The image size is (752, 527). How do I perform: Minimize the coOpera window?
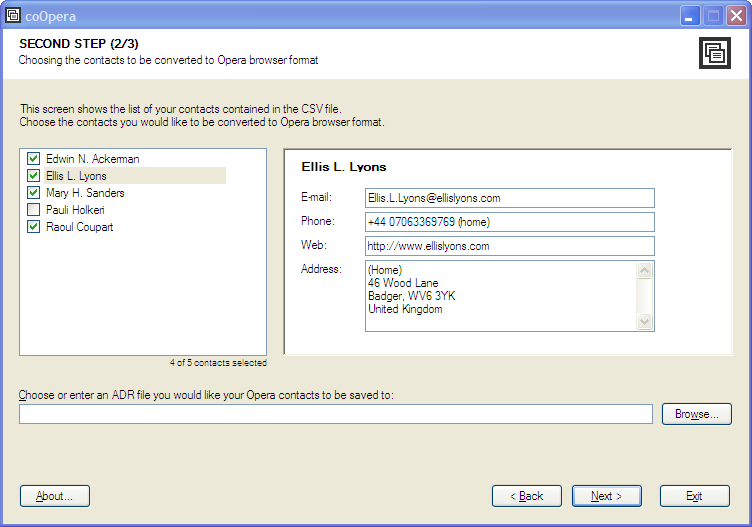690,16
